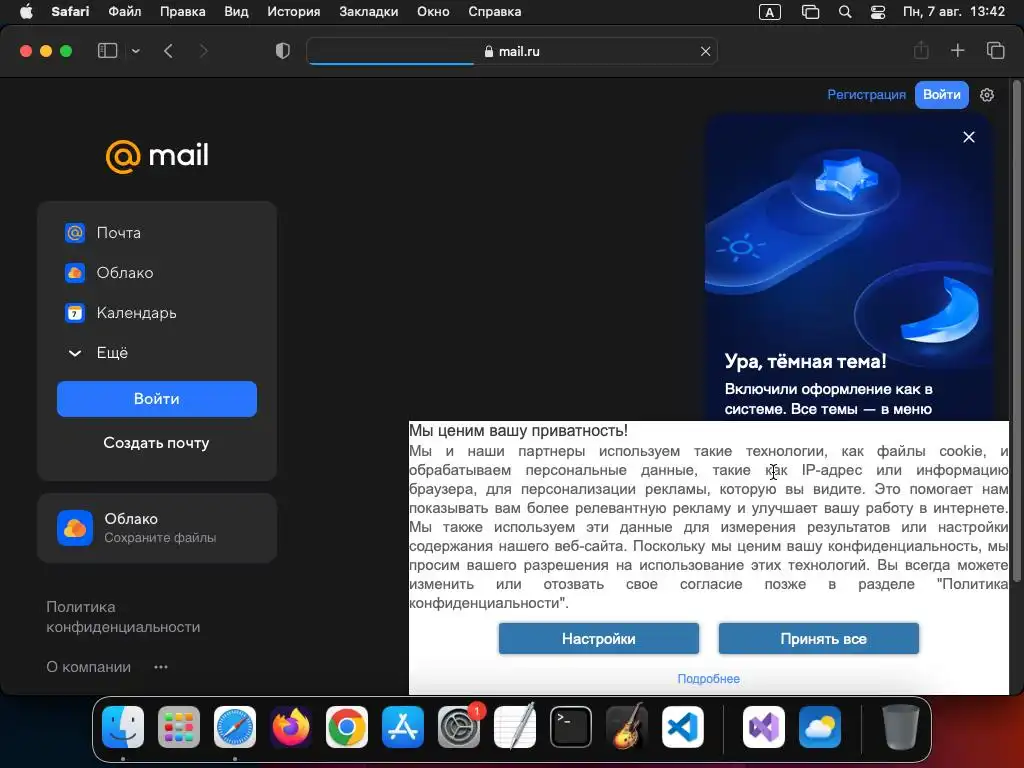Viewport: 1024px width, 768px height.
Task: Open settings gear on mail.ru page
Action: 987,95
